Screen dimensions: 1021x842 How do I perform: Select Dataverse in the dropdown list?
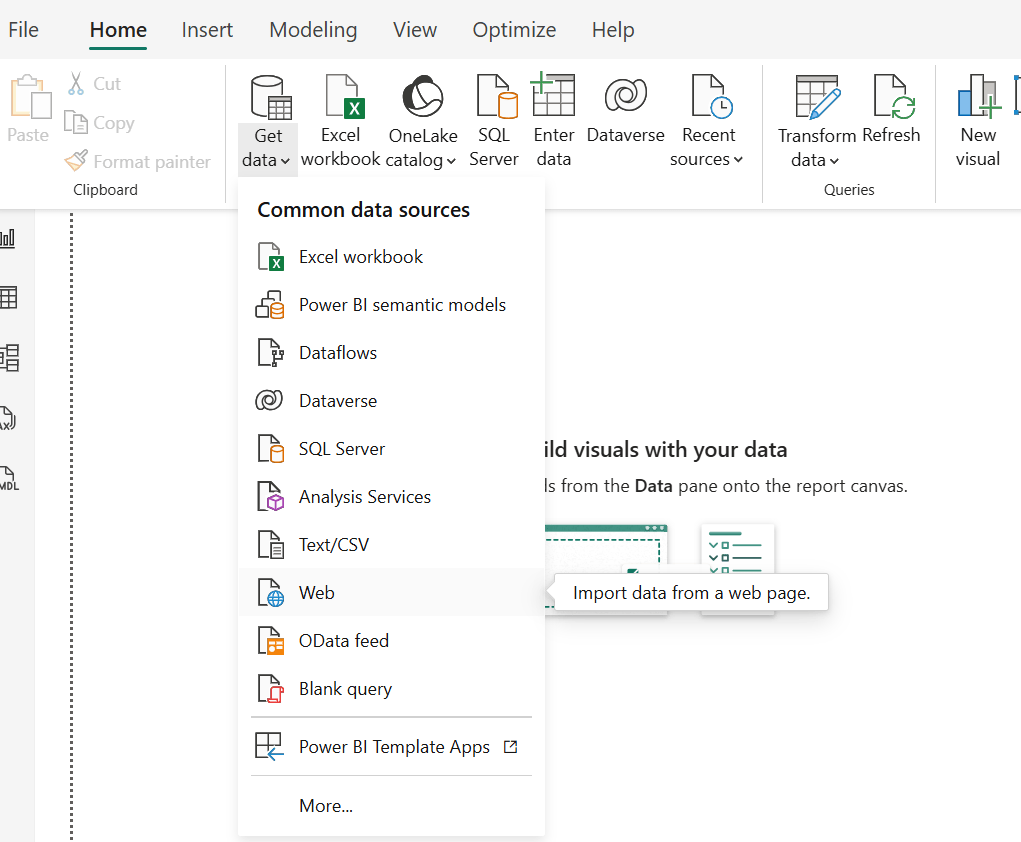click(391, 400)
